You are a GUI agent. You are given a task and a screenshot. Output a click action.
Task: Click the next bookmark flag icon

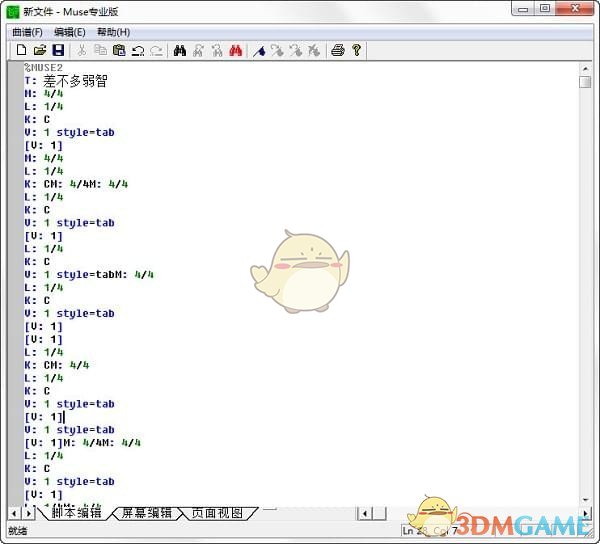click(x=277, y=50)
